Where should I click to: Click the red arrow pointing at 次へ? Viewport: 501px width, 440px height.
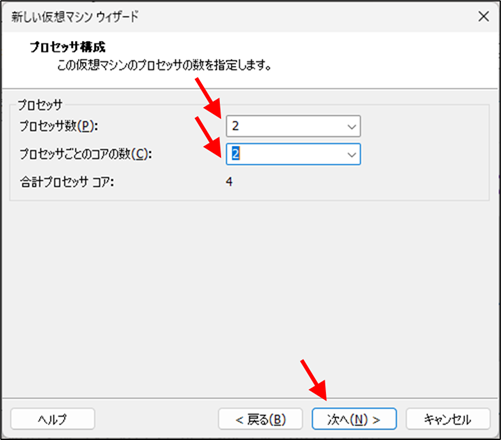(314, 380)
